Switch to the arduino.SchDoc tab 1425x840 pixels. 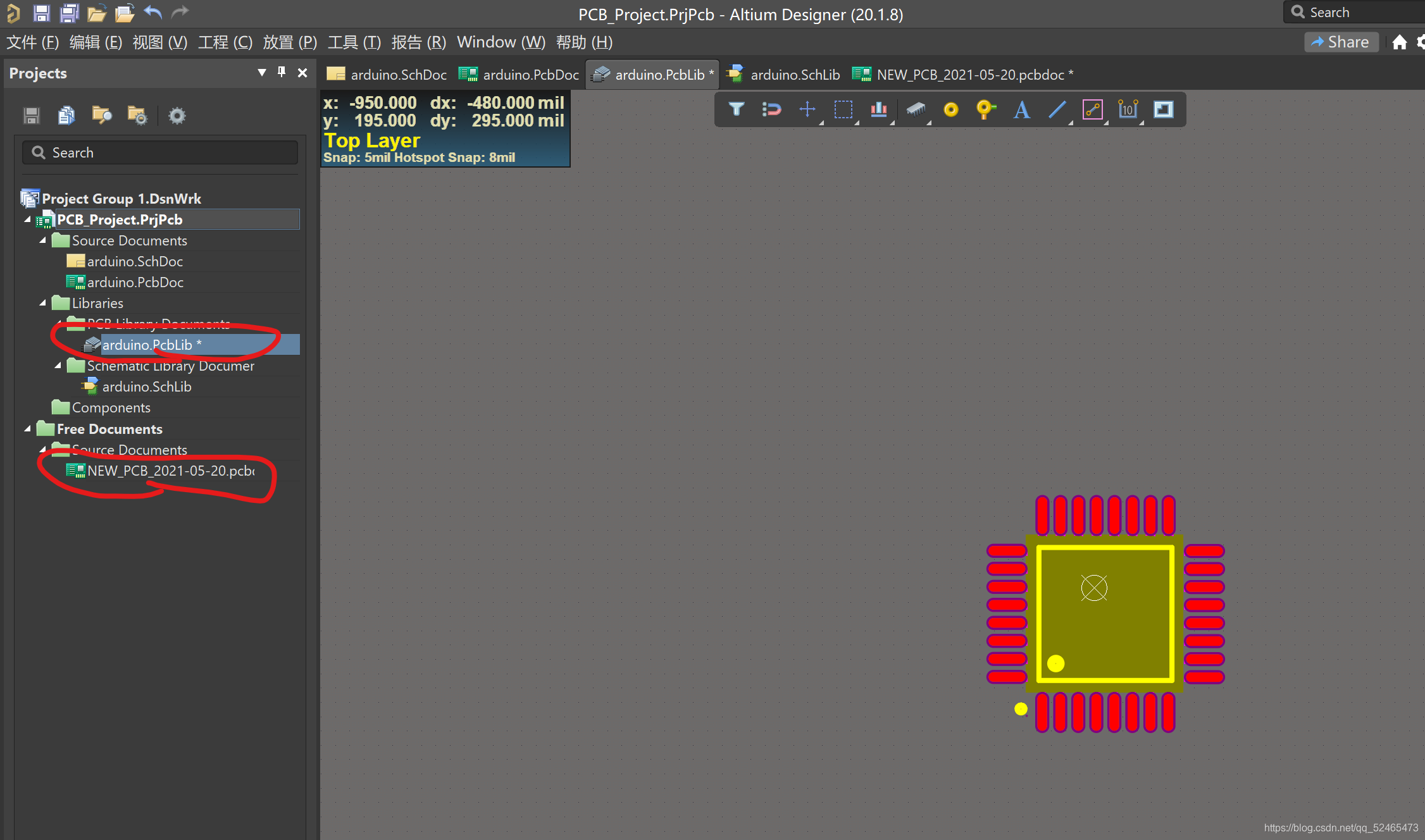387,75
